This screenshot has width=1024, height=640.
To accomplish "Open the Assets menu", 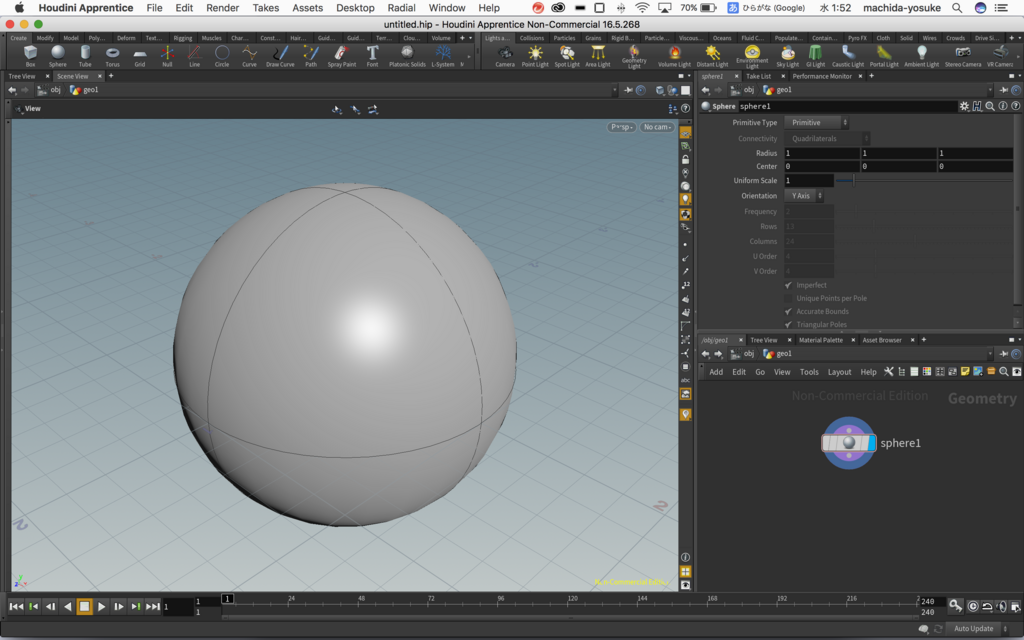I will (x=308, y=8).
